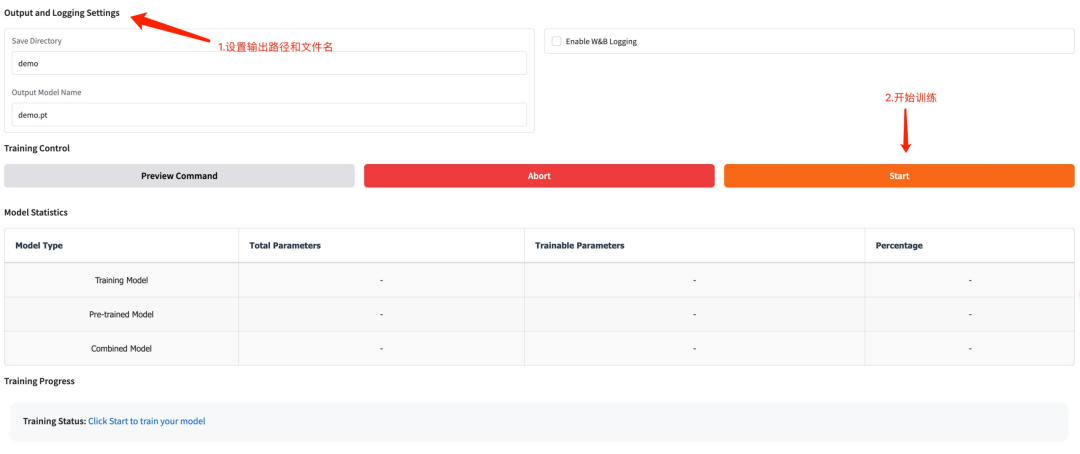Enable the W&B Logging checkbox
This screenshot has height=454, width=1080.
tap(556, 41)
